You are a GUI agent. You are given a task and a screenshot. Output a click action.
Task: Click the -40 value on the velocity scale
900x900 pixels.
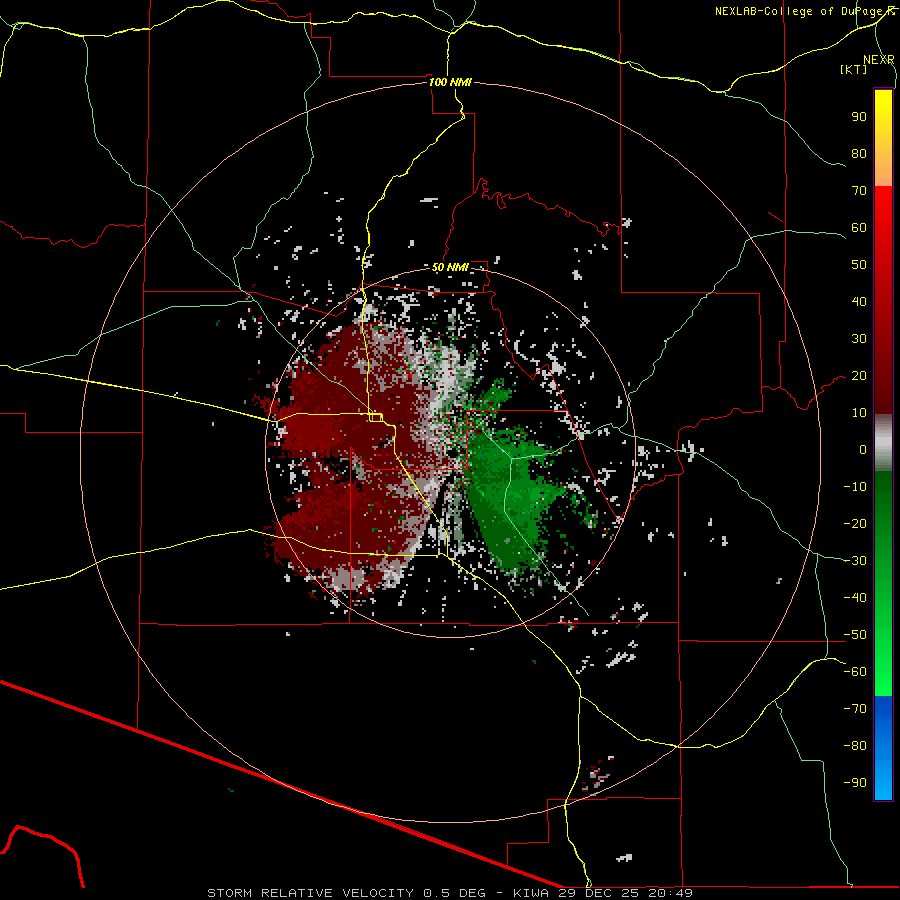coord(855,598)
